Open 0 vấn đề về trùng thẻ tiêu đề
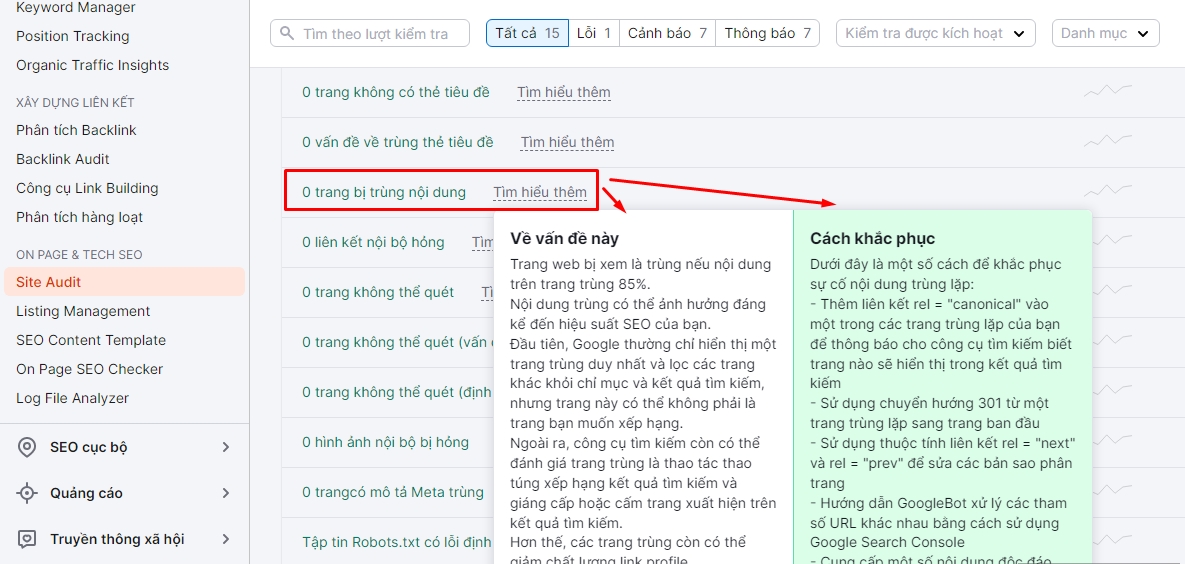Screen dimensions: 1185x564 point(398,142)
